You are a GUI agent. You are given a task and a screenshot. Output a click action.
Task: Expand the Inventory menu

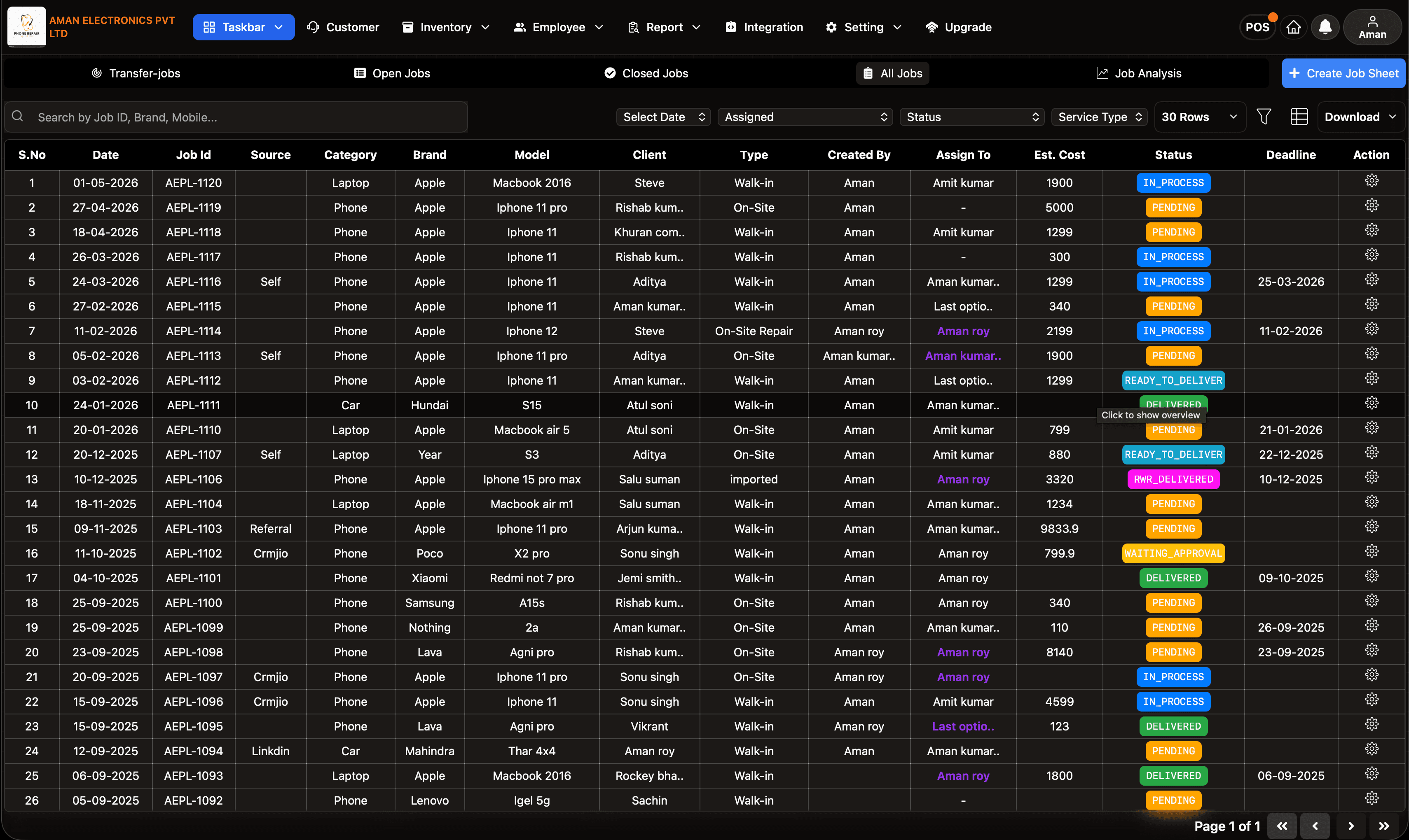pos(445,27)
